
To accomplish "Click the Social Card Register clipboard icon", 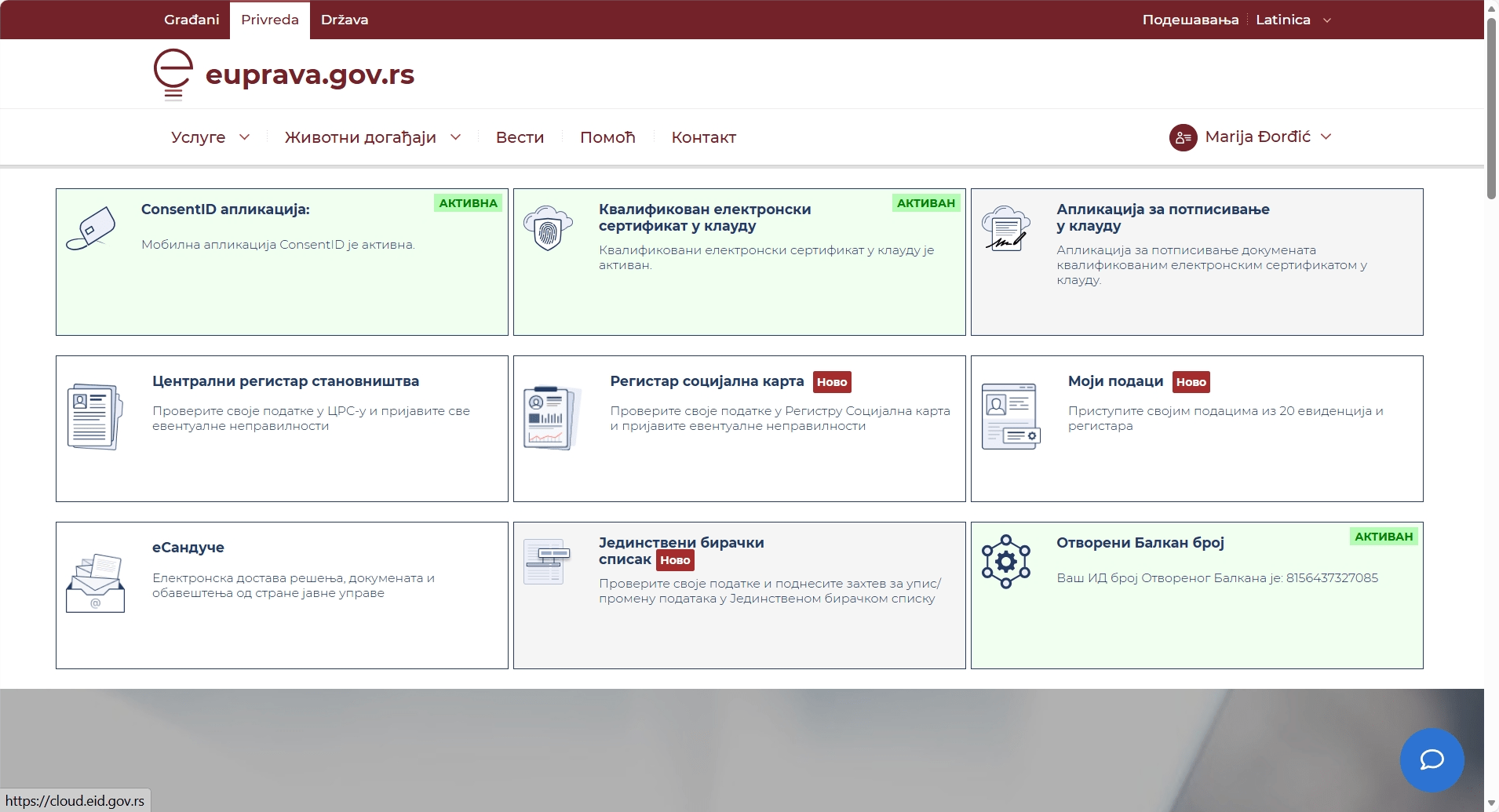I will click(x=553, y=417).
